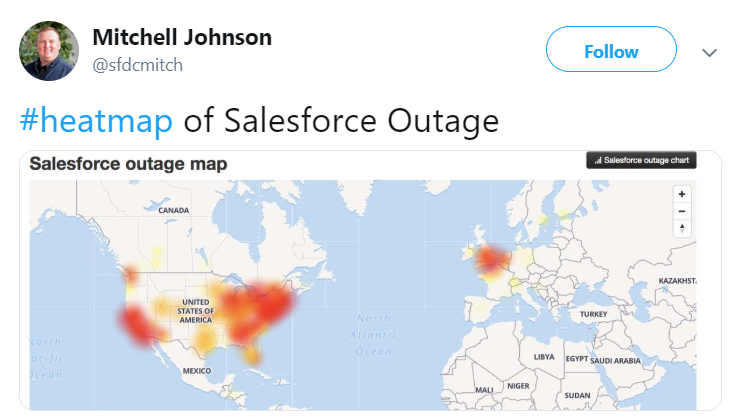
Task: Open the tweet options chevron menu
Action: [709, 52]
